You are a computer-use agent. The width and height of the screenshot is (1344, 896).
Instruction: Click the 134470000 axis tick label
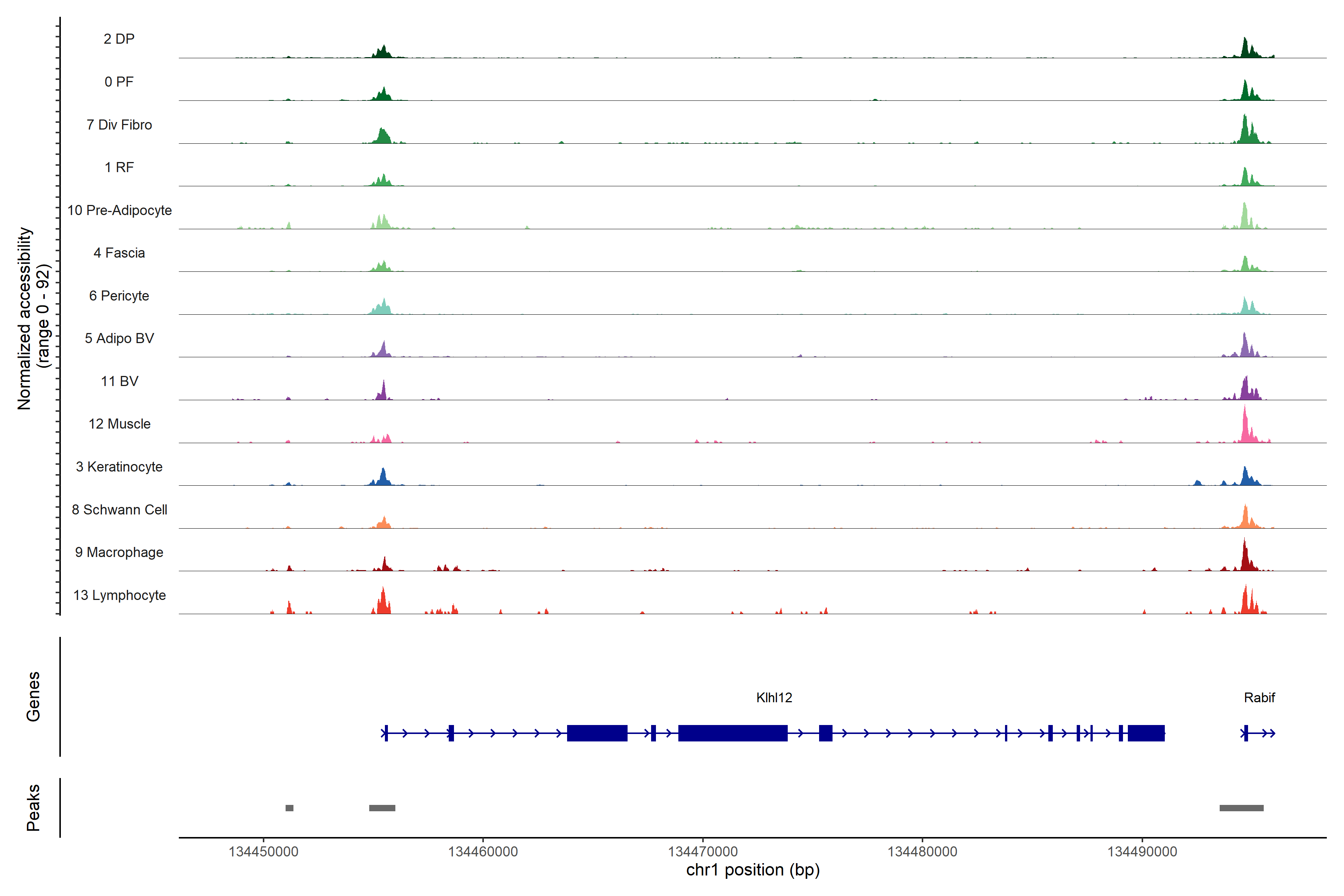pos(702,852)
